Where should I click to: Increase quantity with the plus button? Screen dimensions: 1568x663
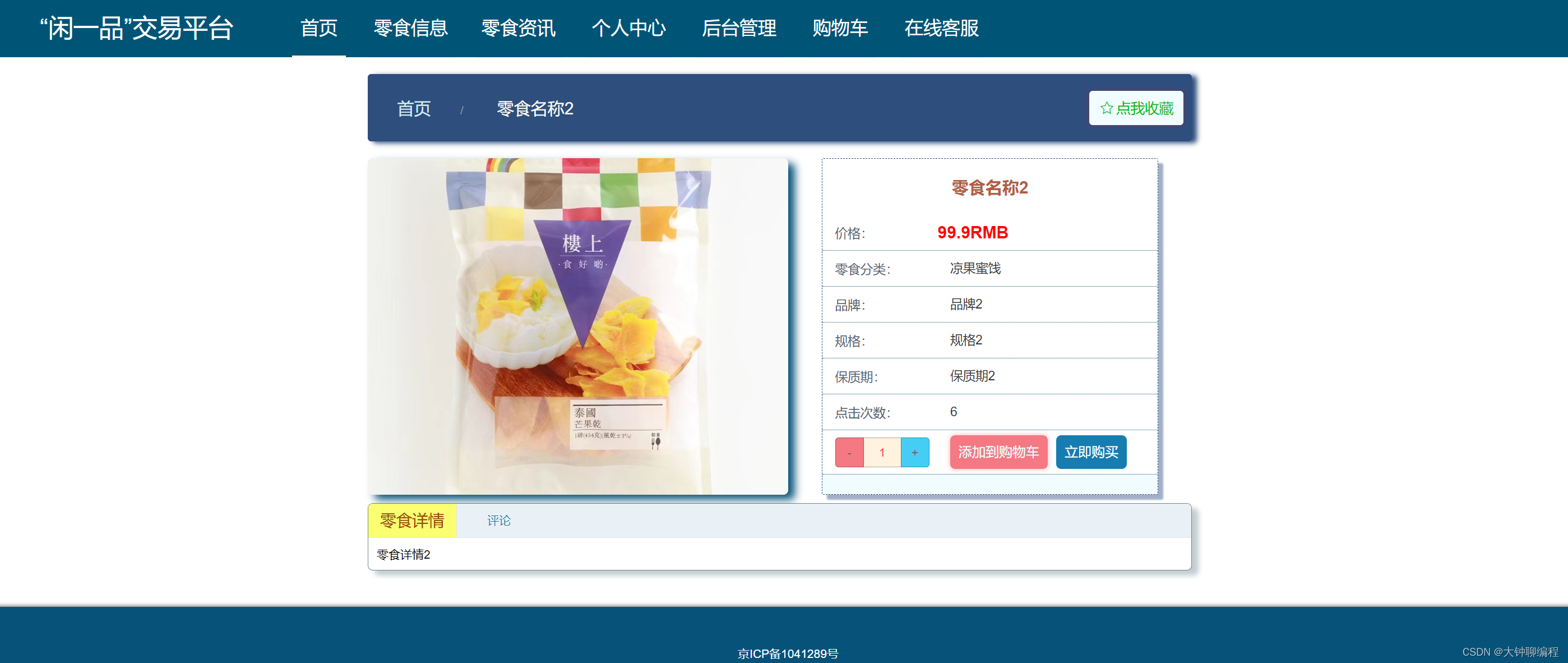tap(914, 452)
